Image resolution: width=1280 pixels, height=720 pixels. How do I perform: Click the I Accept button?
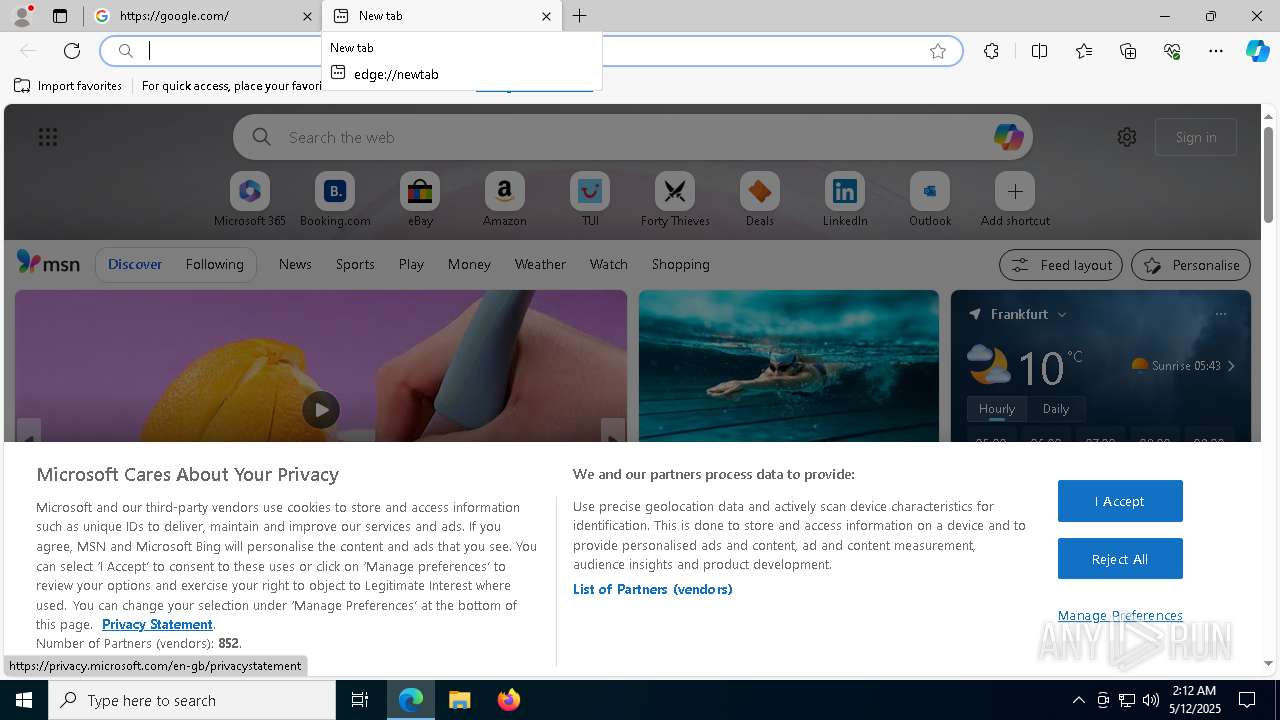(x=1120, y=501)
